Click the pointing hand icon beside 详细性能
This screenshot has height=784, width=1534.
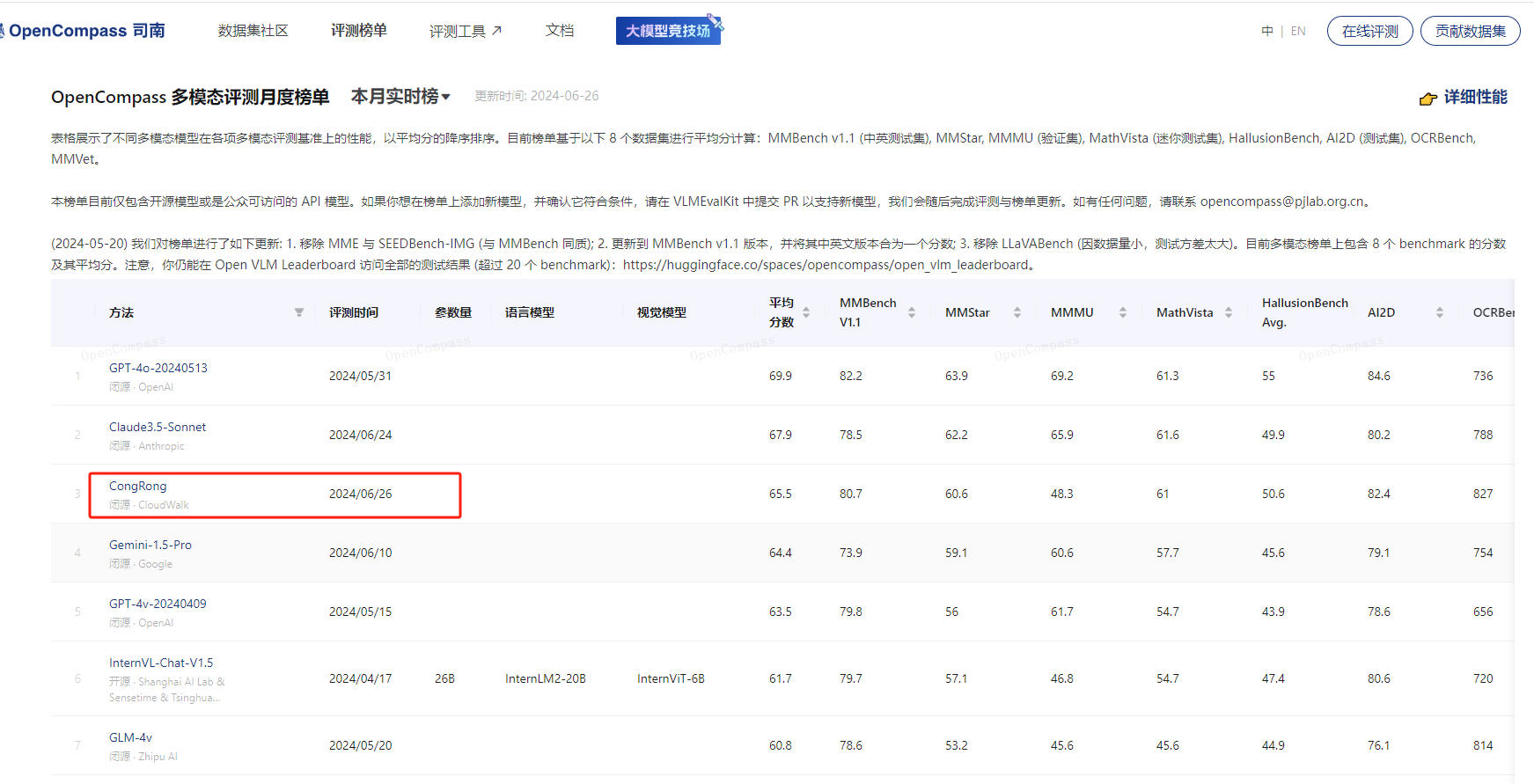coord(1428,99)
